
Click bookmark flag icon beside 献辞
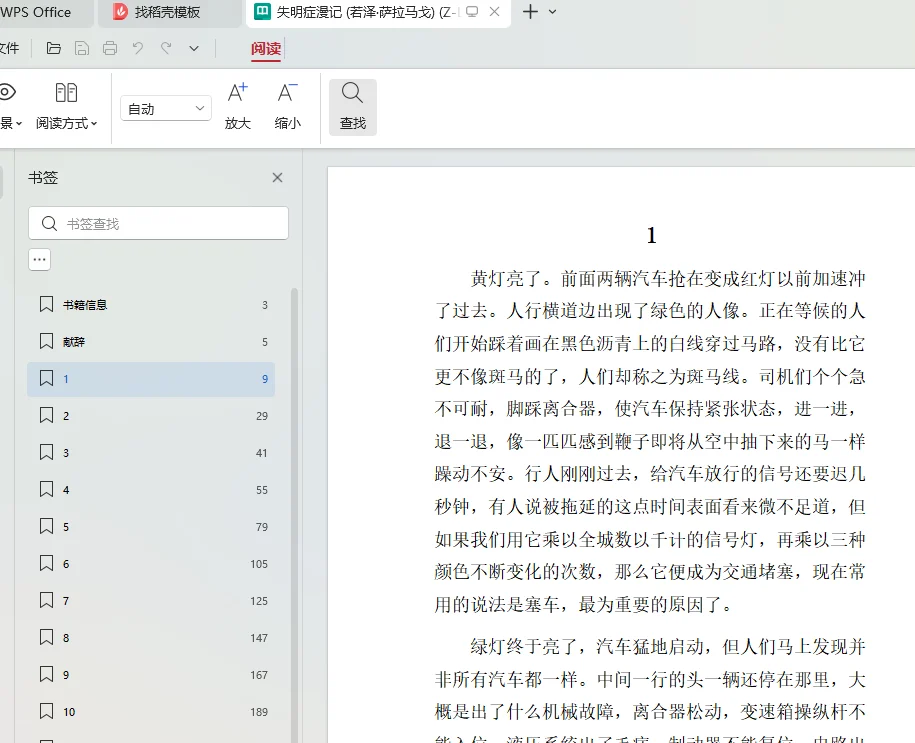click(x=46, y=341)
